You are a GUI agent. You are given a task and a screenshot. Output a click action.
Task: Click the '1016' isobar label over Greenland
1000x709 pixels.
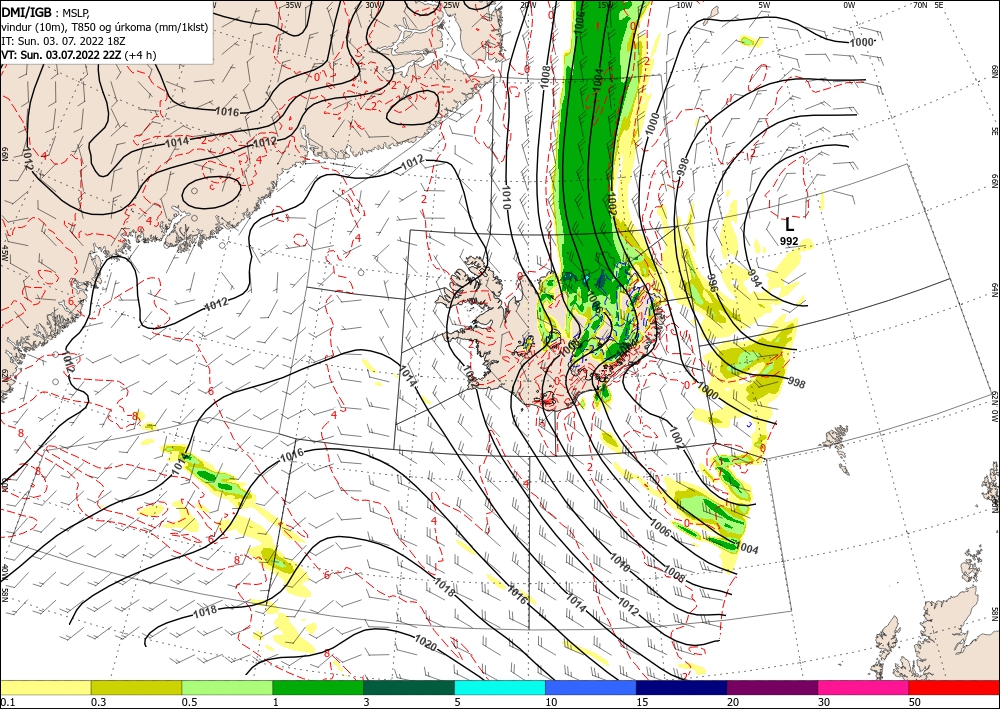(227, 112)
